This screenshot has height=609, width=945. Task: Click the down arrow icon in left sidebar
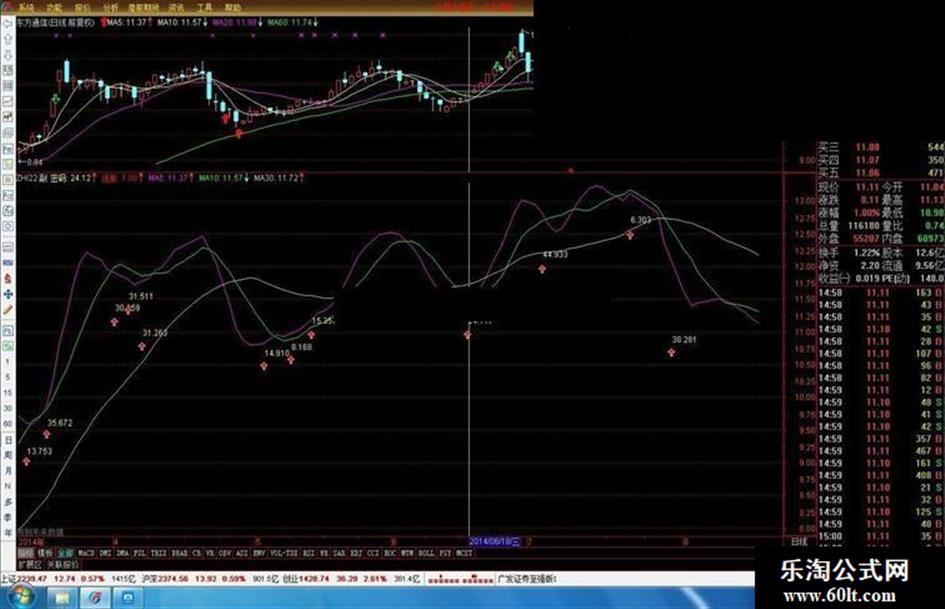coord(8,55)
